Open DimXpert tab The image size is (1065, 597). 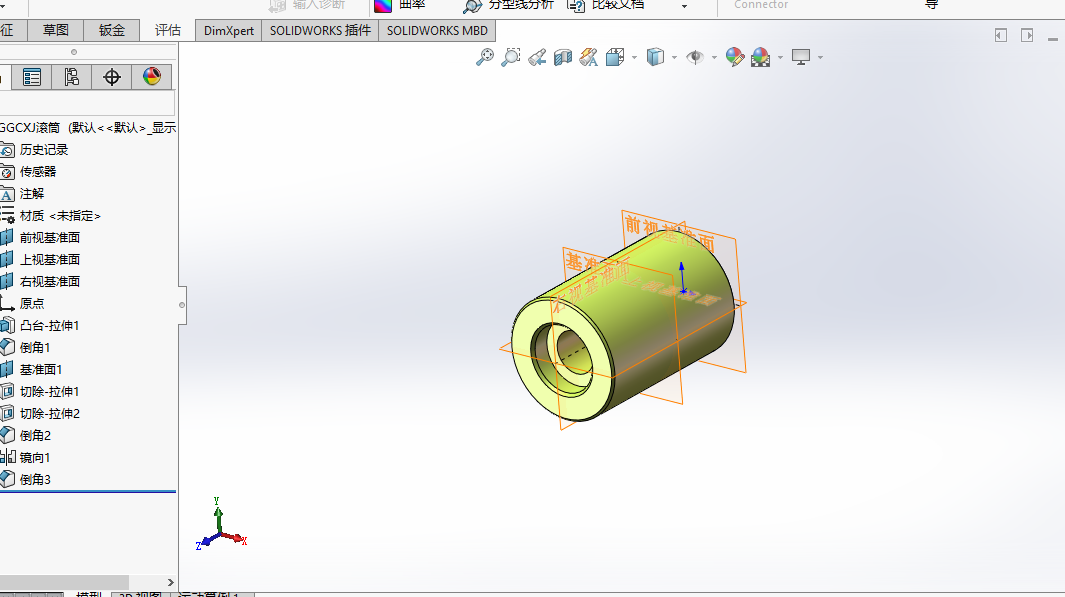pos(228,31)
